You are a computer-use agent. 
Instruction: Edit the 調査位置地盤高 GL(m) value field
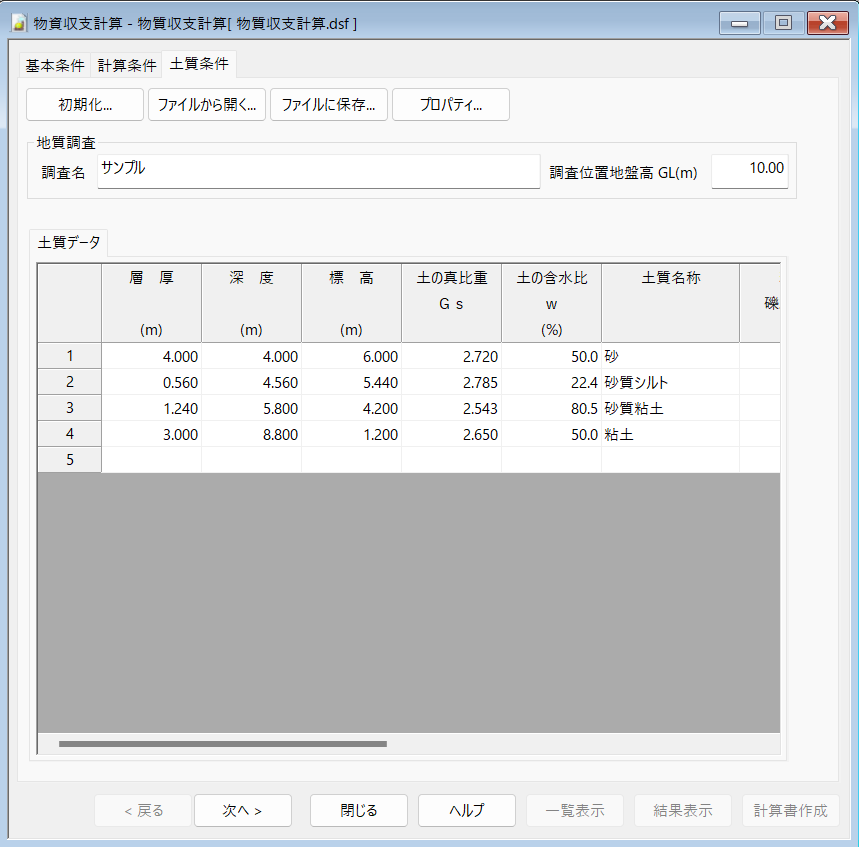coord(749,171)
